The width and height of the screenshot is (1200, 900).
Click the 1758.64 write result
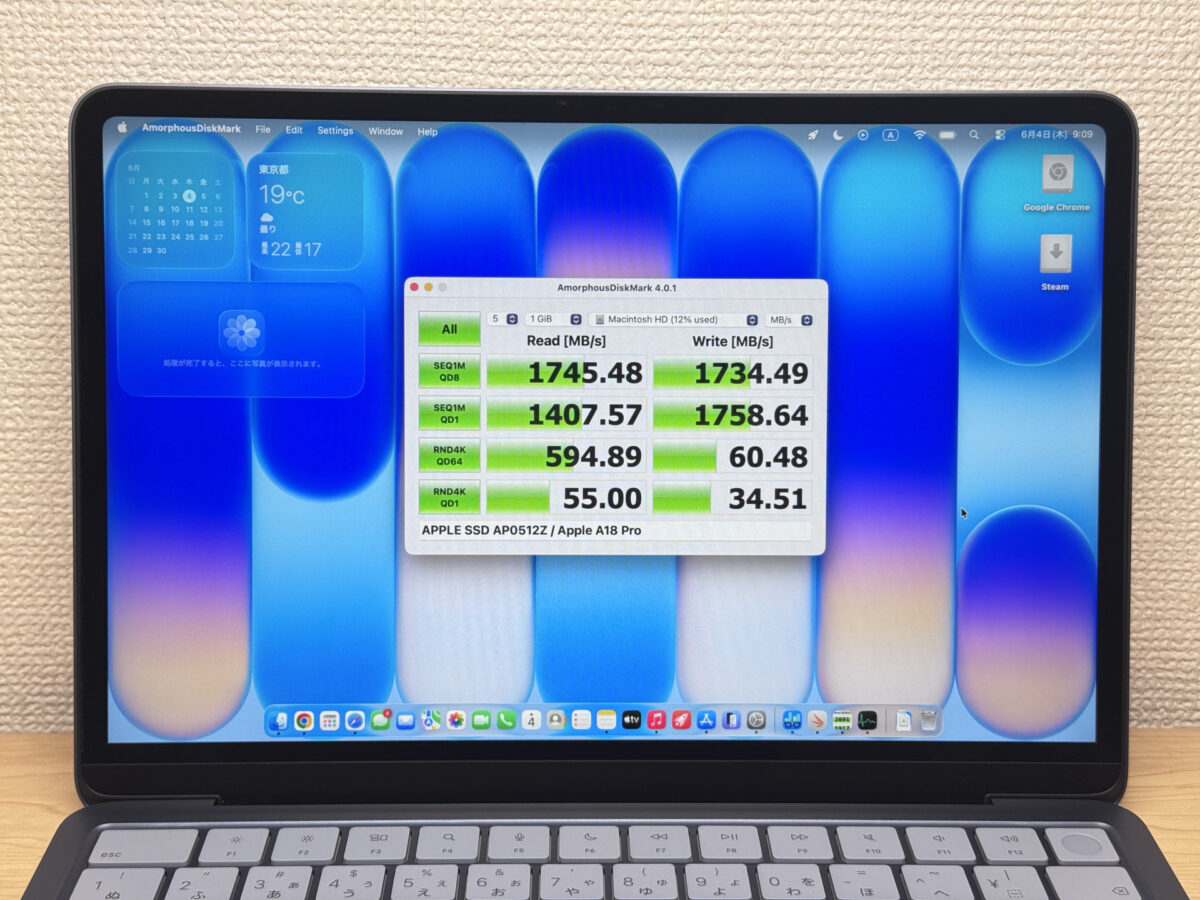point(732,415)
